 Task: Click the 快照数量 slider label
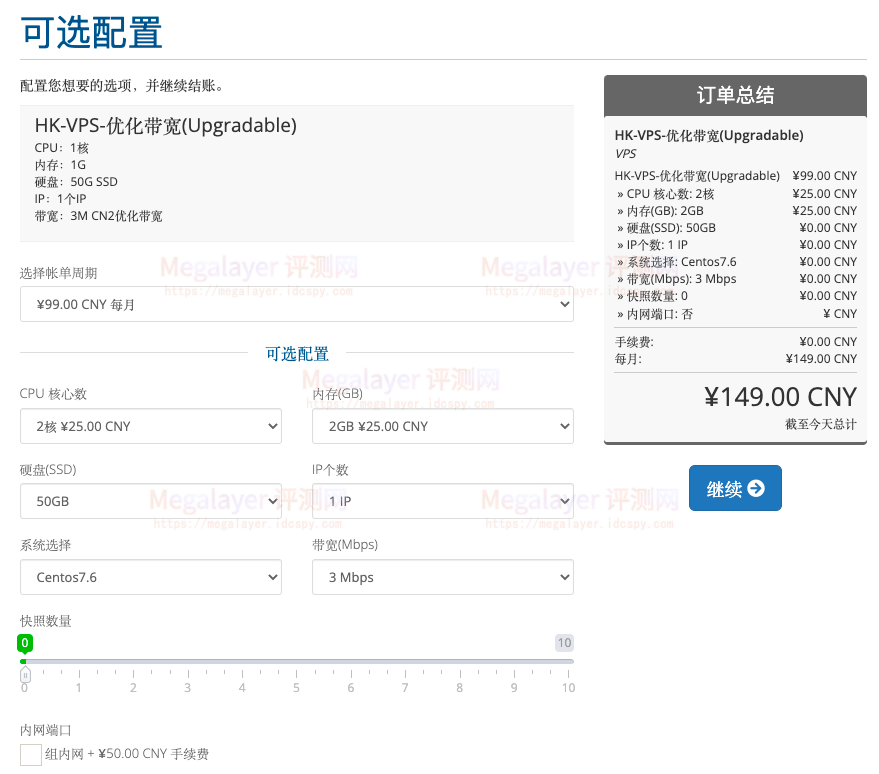pyautogui.click(x=46, y=621)
